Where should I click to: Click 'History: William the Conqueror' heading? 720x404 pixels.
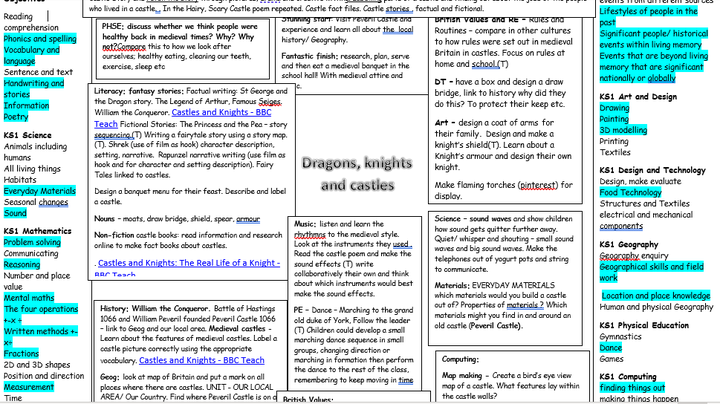point(154,309)
